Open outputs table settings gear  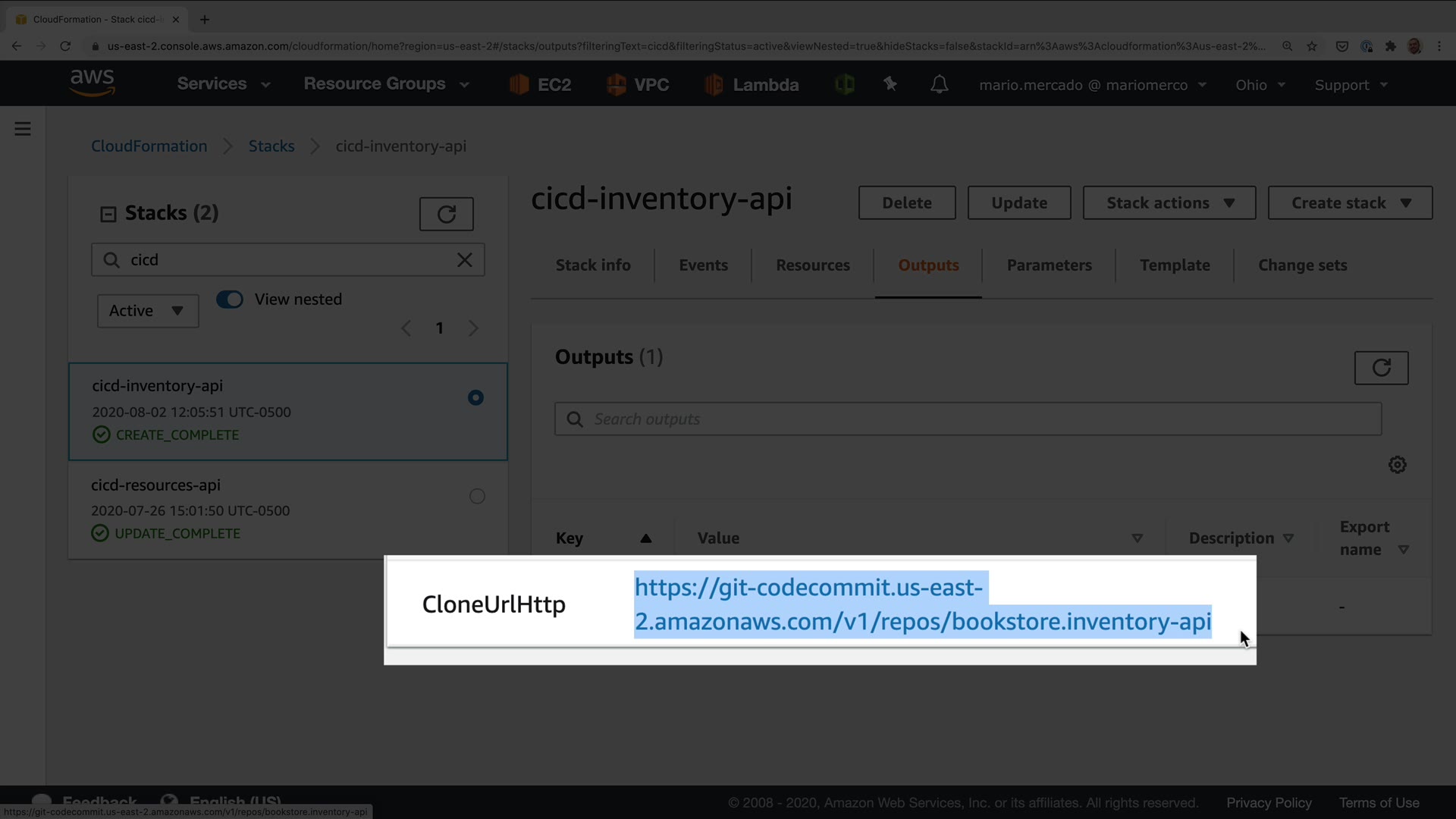click(1397, 465)
